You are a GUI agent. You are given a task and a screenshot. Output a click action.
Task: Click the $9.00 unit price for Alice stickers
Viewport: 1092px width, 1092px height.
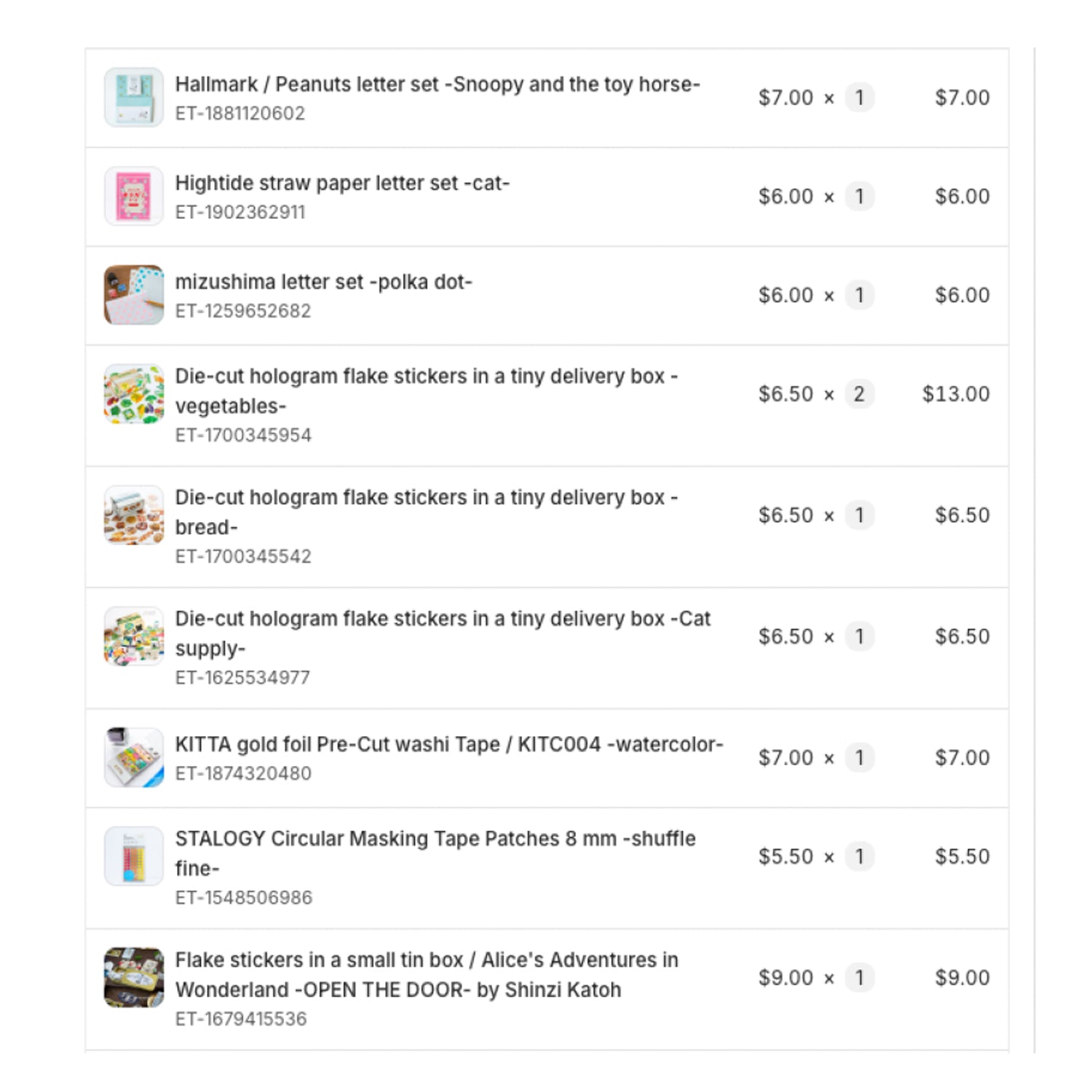pos(786,978)
